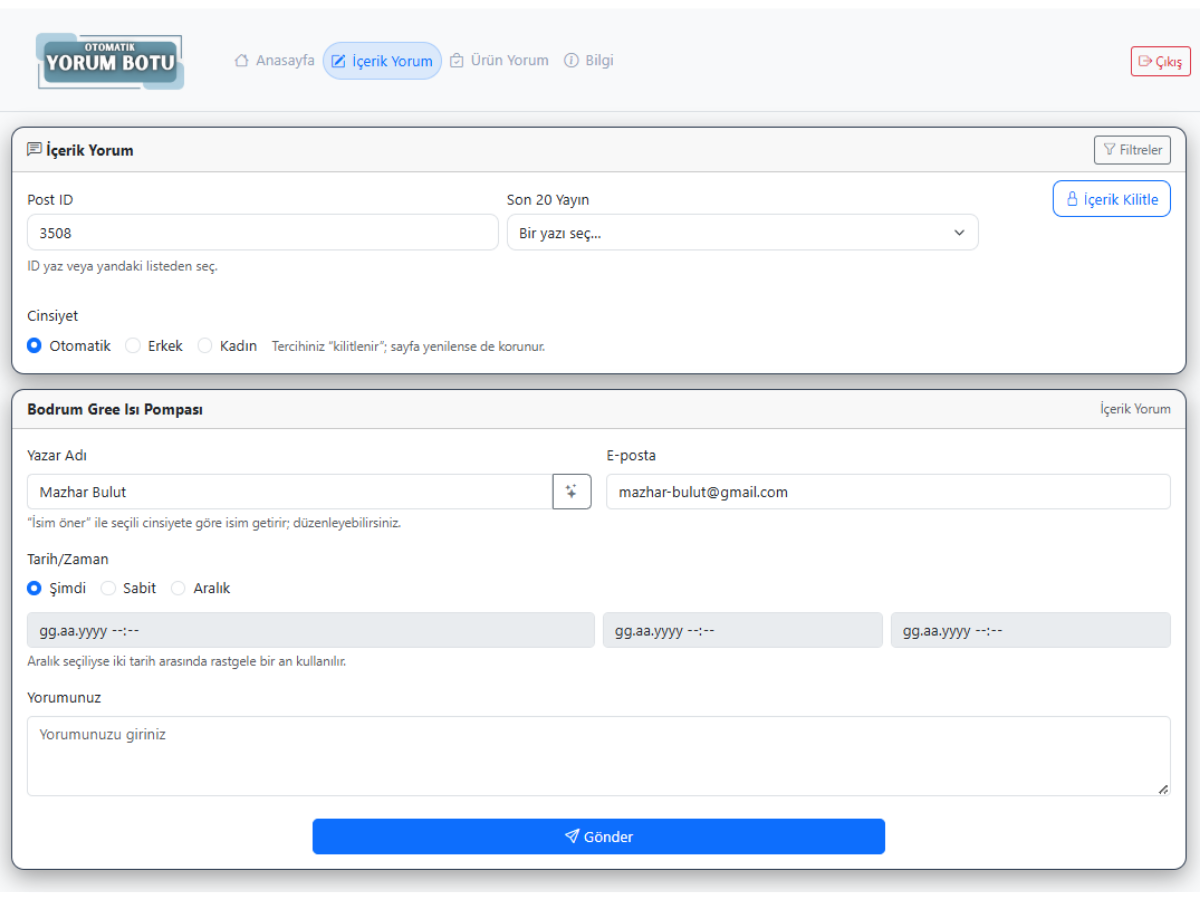Viewport: 1200px width, 900px height.
Task: Click the comment icon beside İçerik Yorum heading
Action: (34, 149)
